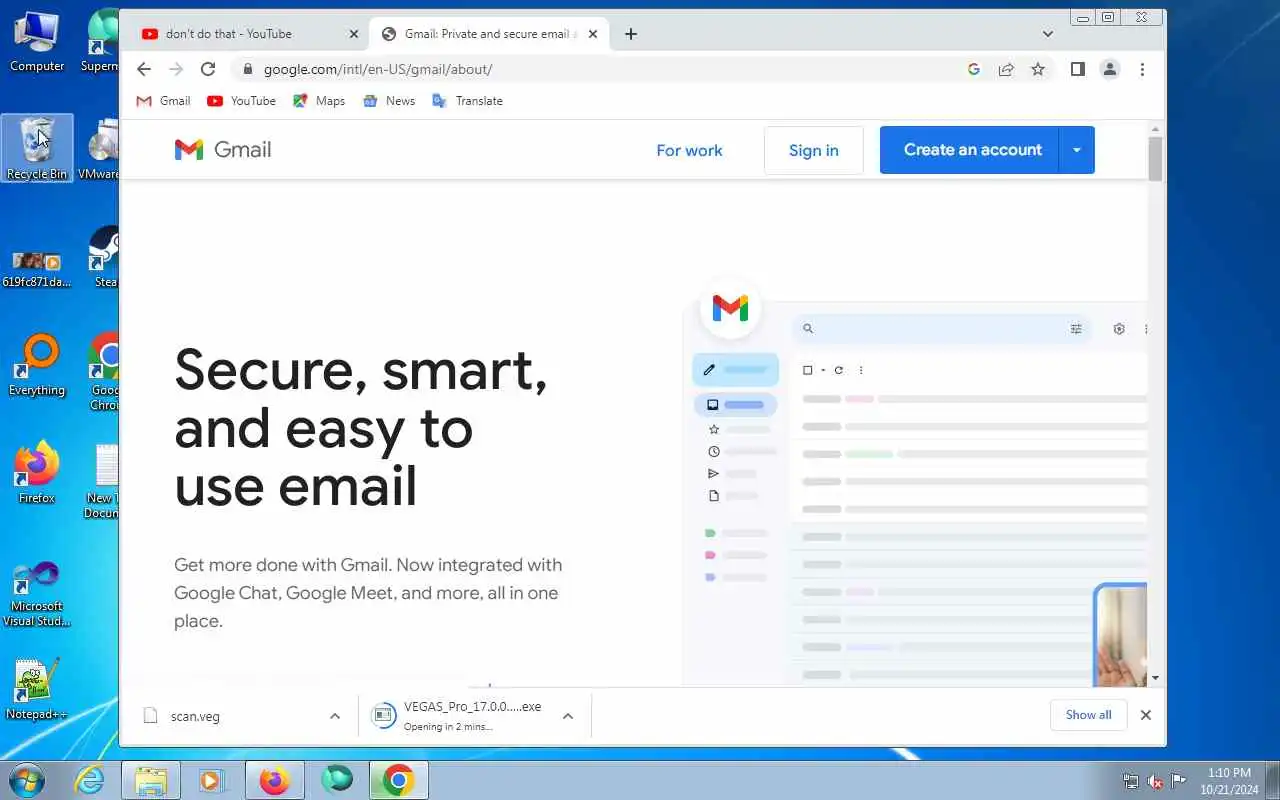Open the News bookmark
The width and height of the screenshot is (1280, 800).
click(389, 101)
